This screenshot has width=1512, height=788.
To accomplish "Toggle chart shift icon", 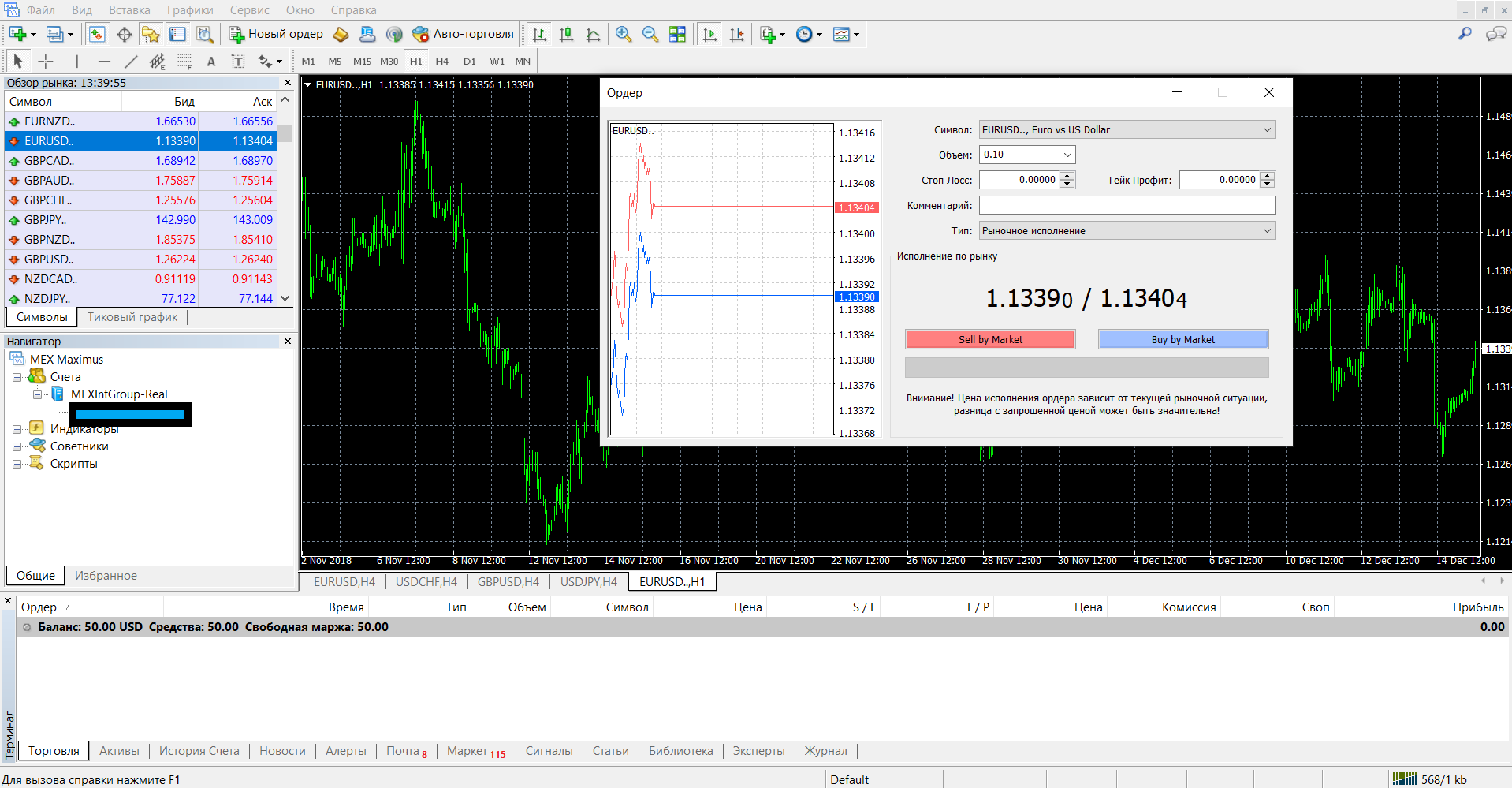I will [736, 34].
